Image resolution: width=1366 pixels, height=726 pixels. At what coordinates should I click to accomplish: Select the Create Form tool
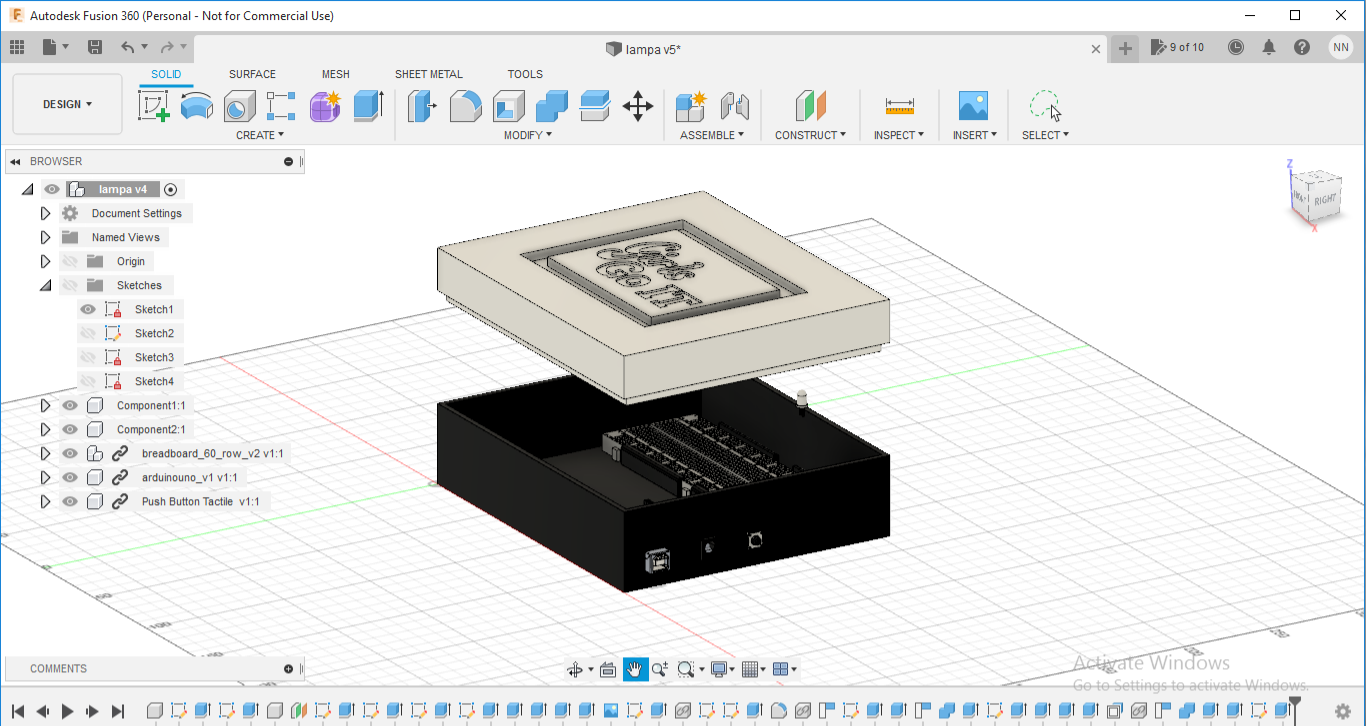click(x=325, y=105)
